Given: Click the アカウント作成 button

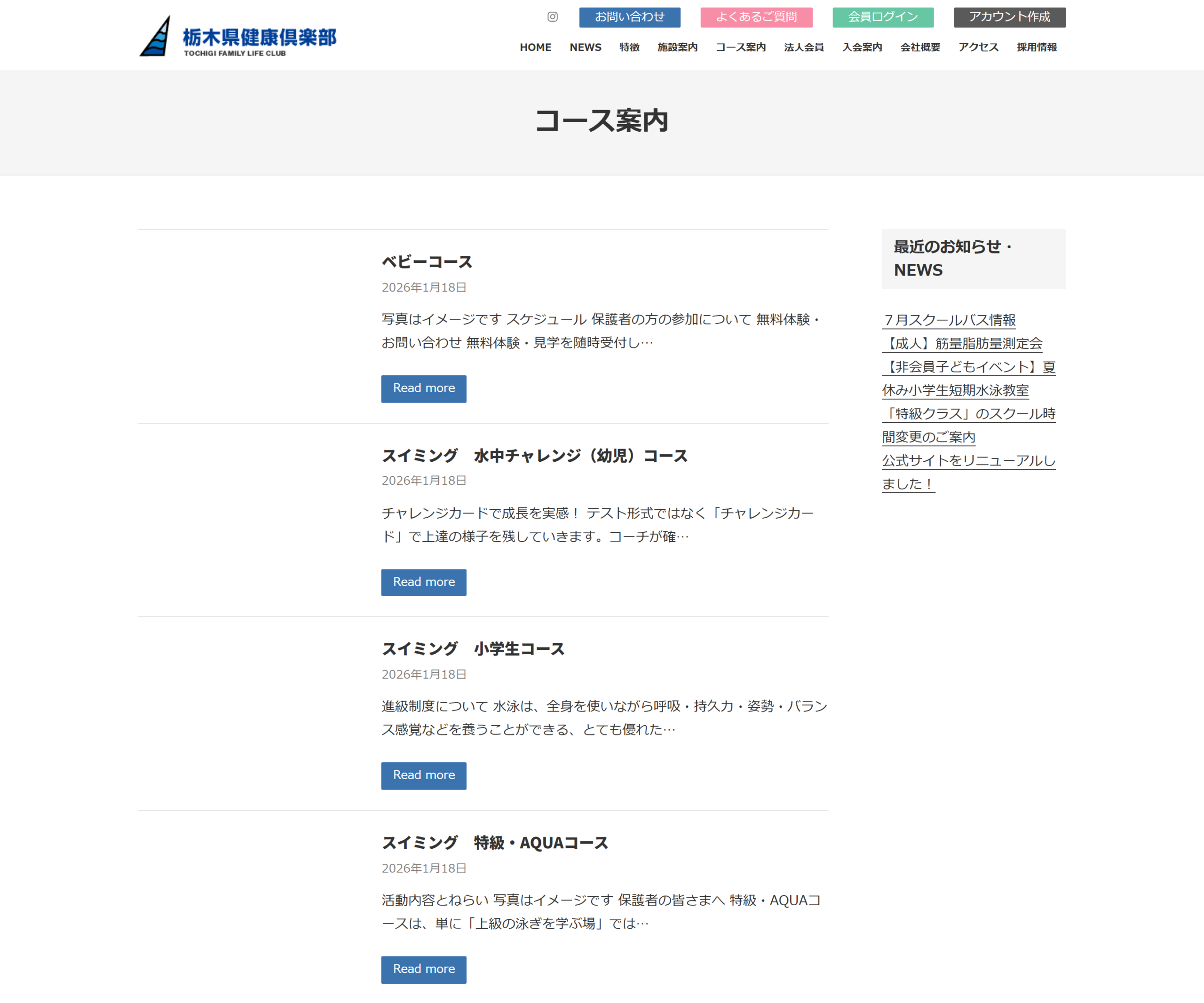Looking at the screenshot, I should [1010, 17].
